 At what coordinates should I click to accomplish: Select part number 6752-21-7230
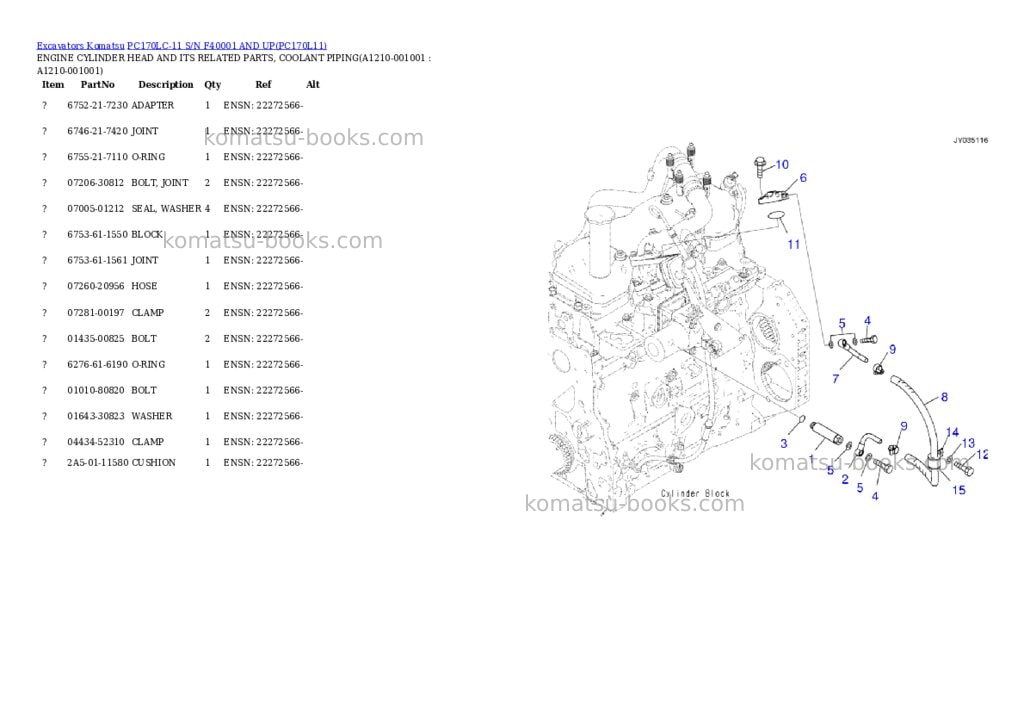click(97, 105)
